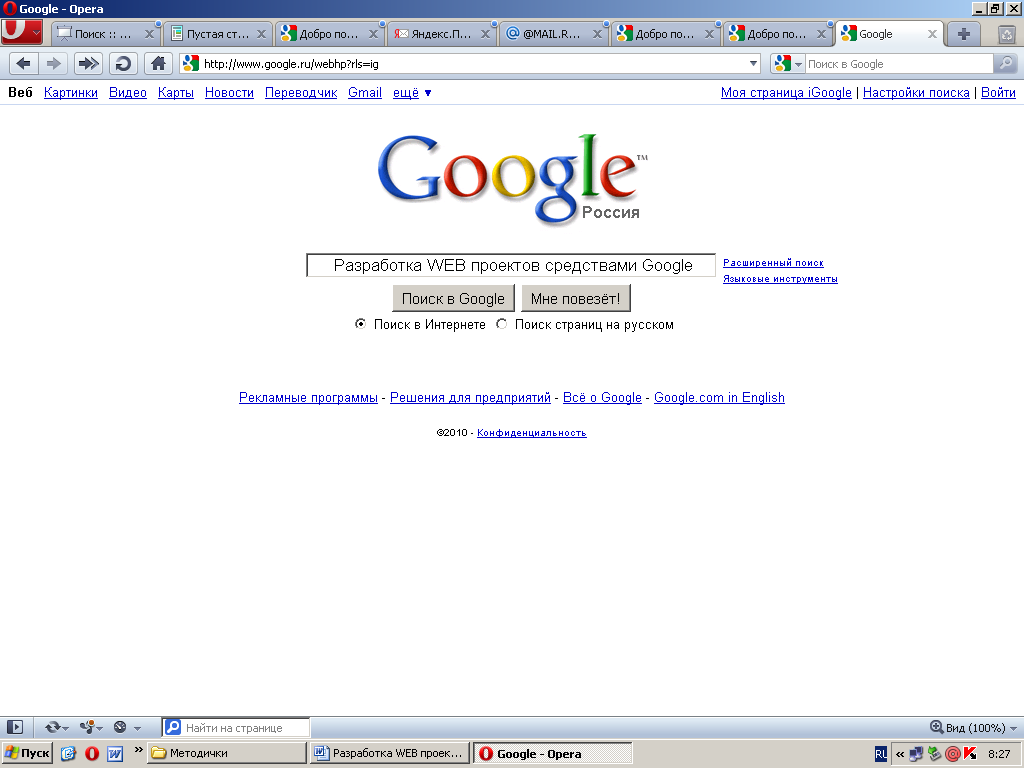Click the Поиск в Google button
The height and width of the screenshot is (768, 1024).
point(453,298)
